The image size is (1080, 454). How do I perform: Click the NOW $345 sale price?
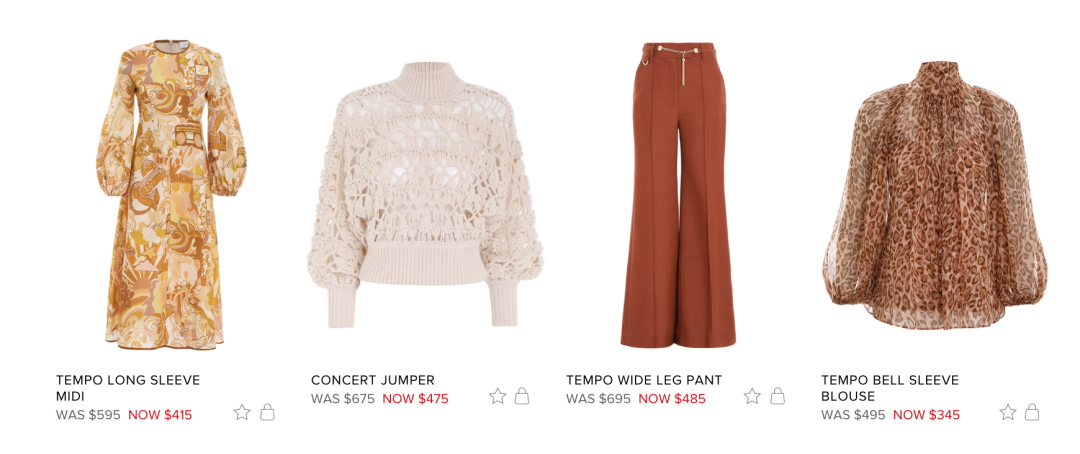point(926,415)
